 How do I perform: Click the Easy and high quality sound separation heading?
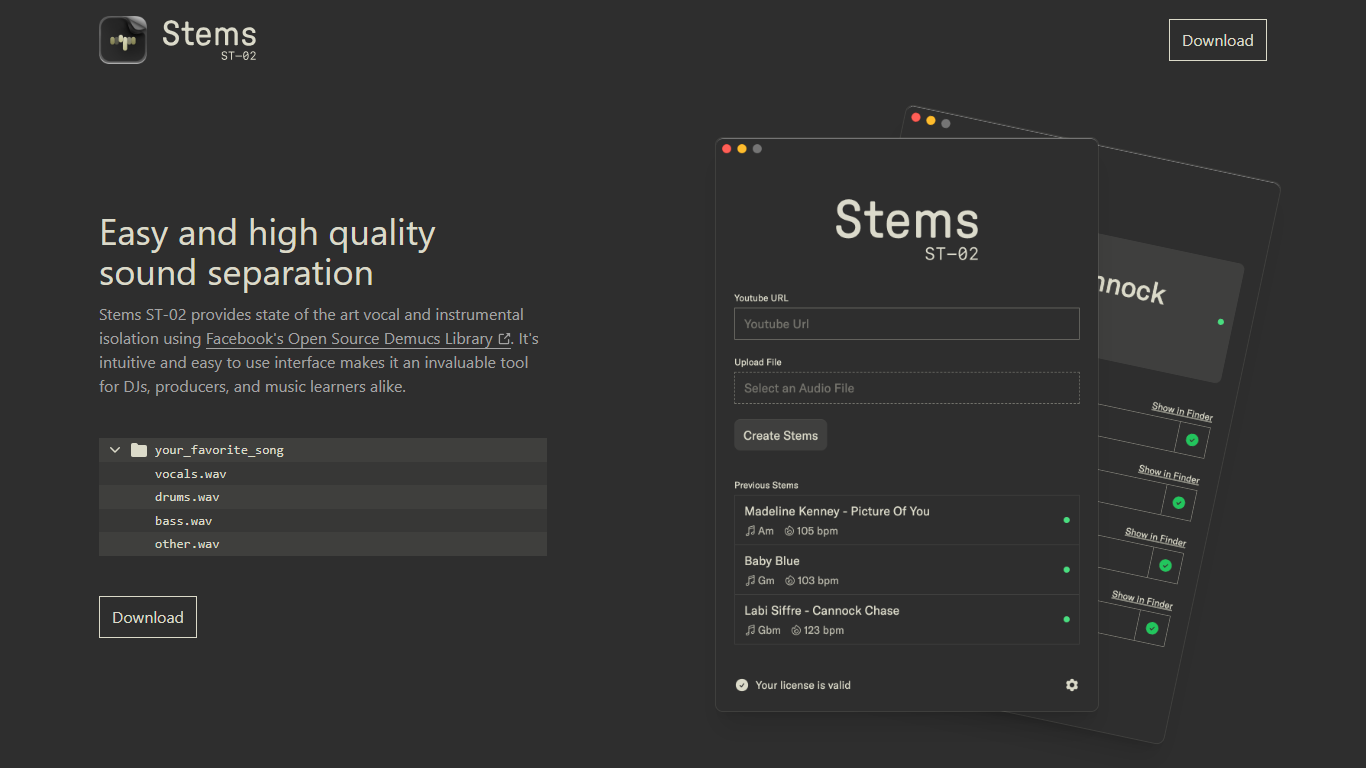click(x=267, y=252)
